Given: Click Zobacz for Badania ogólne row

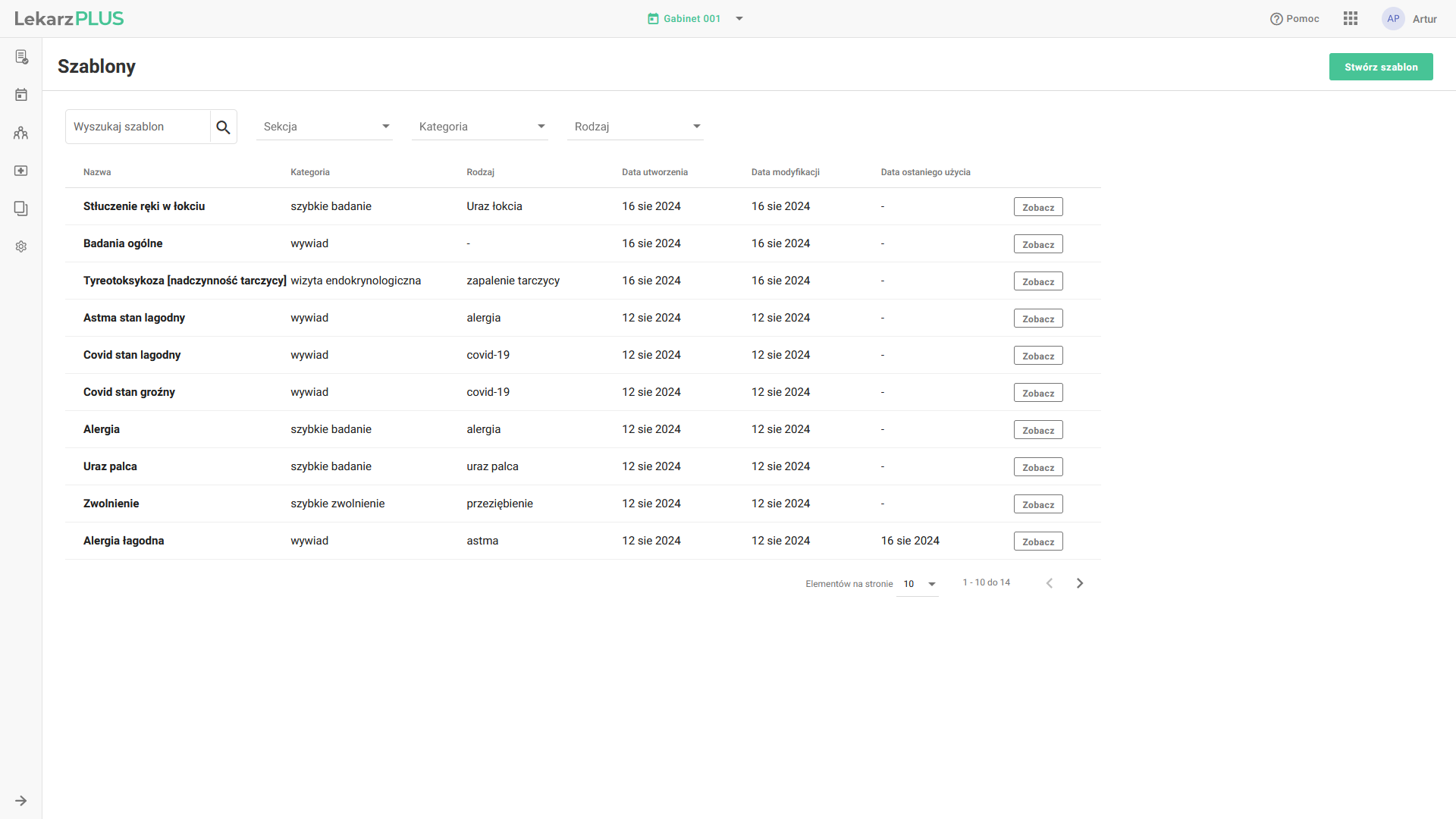Looking at the screenshot, I should pos(1037,244).
